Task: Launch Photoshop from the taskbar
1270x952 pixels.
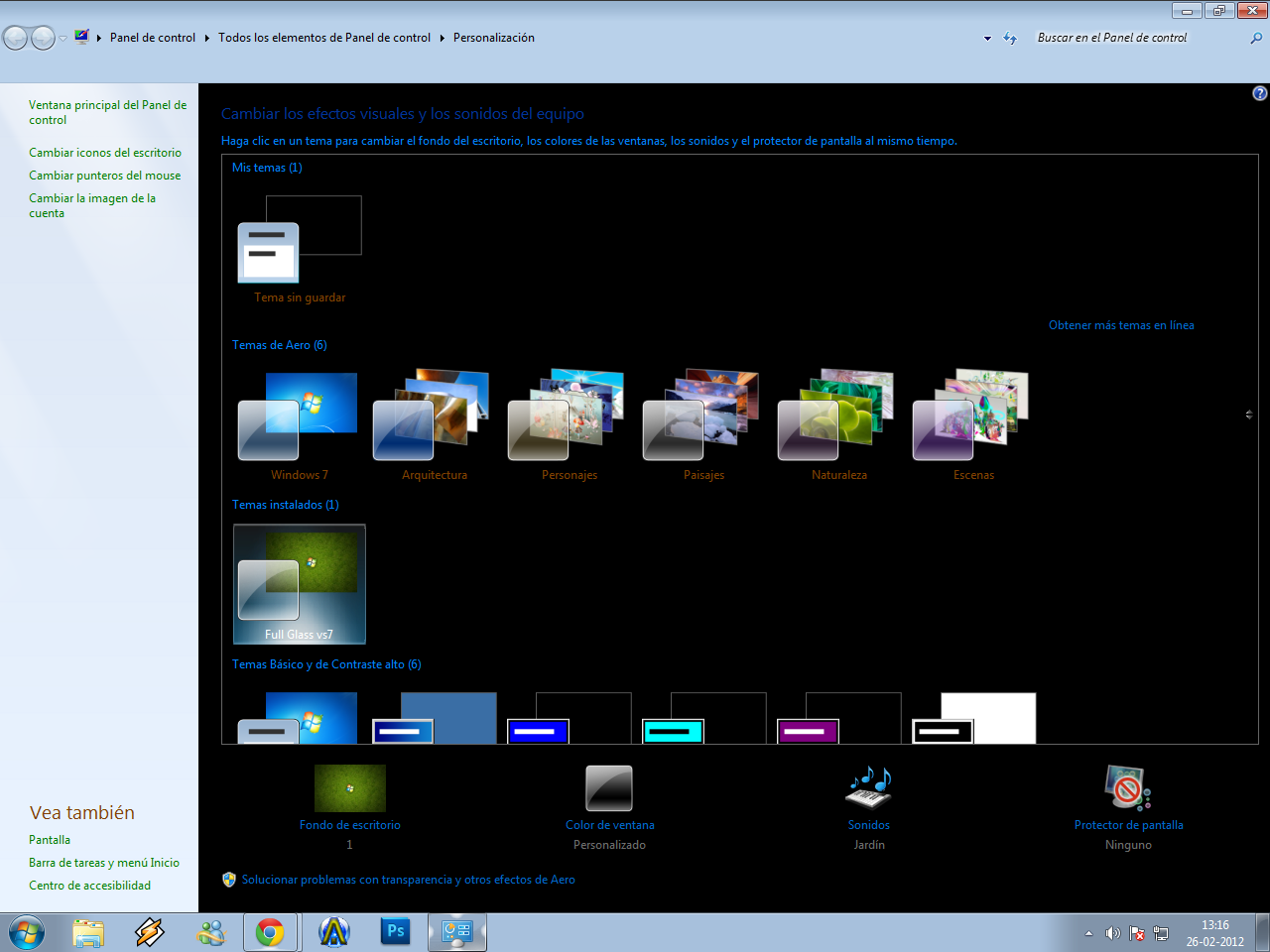Action: (x=396, y=931)
